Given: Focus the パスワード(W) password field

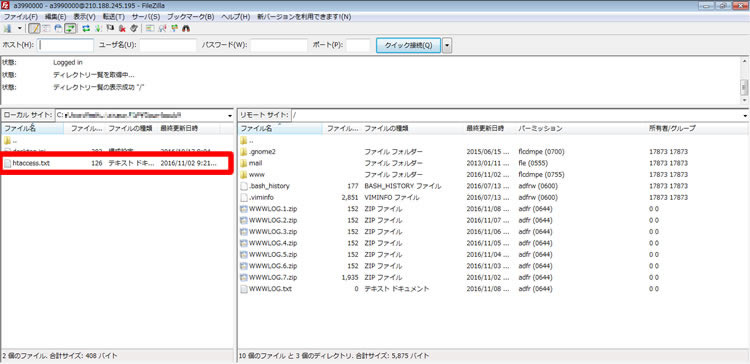Looking at the screenshot, I should coord(279,45).
